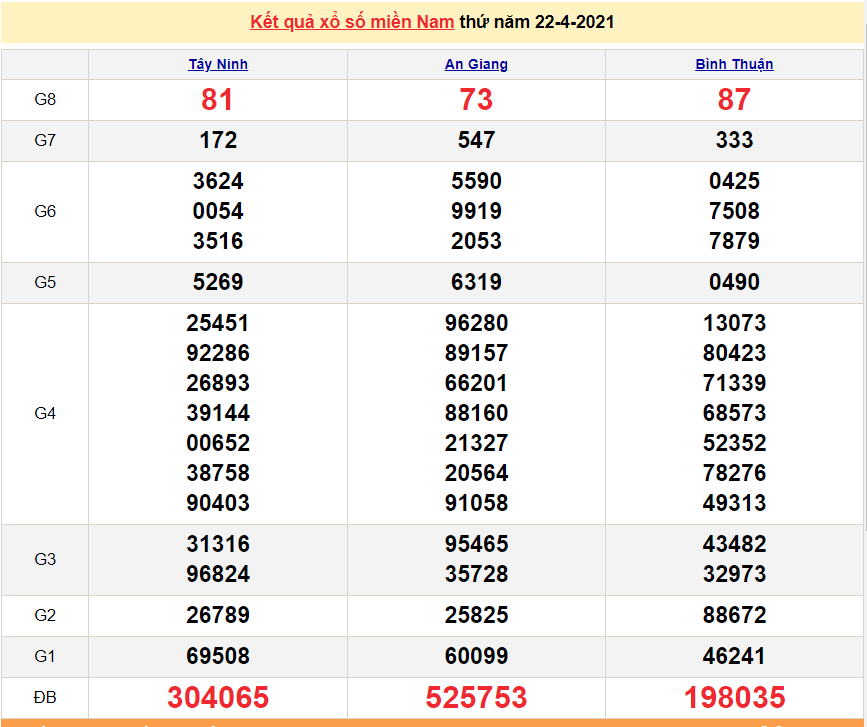Open the Tây Ninh province link
This screenshot has width=867, height=727.
[x=218, y=64]
